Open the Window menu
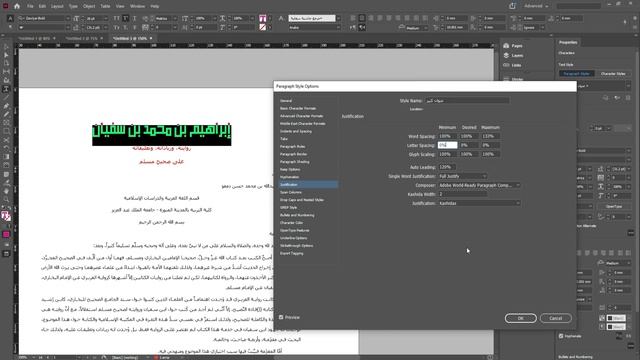The height and width of the screenshot is (360, 640). click(x=138, y=6)
